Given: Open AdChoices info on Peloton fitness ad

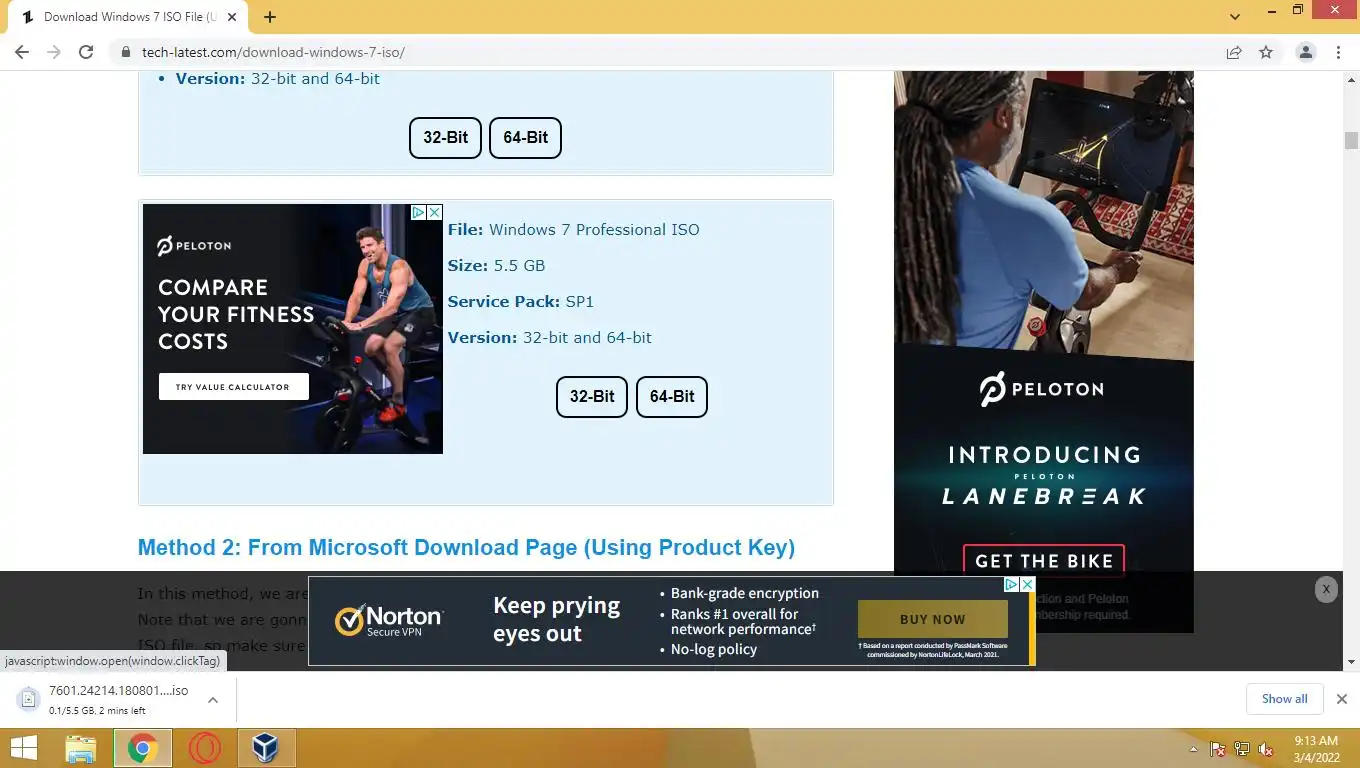Looking at the screenshot, I should tap(419, 212).
